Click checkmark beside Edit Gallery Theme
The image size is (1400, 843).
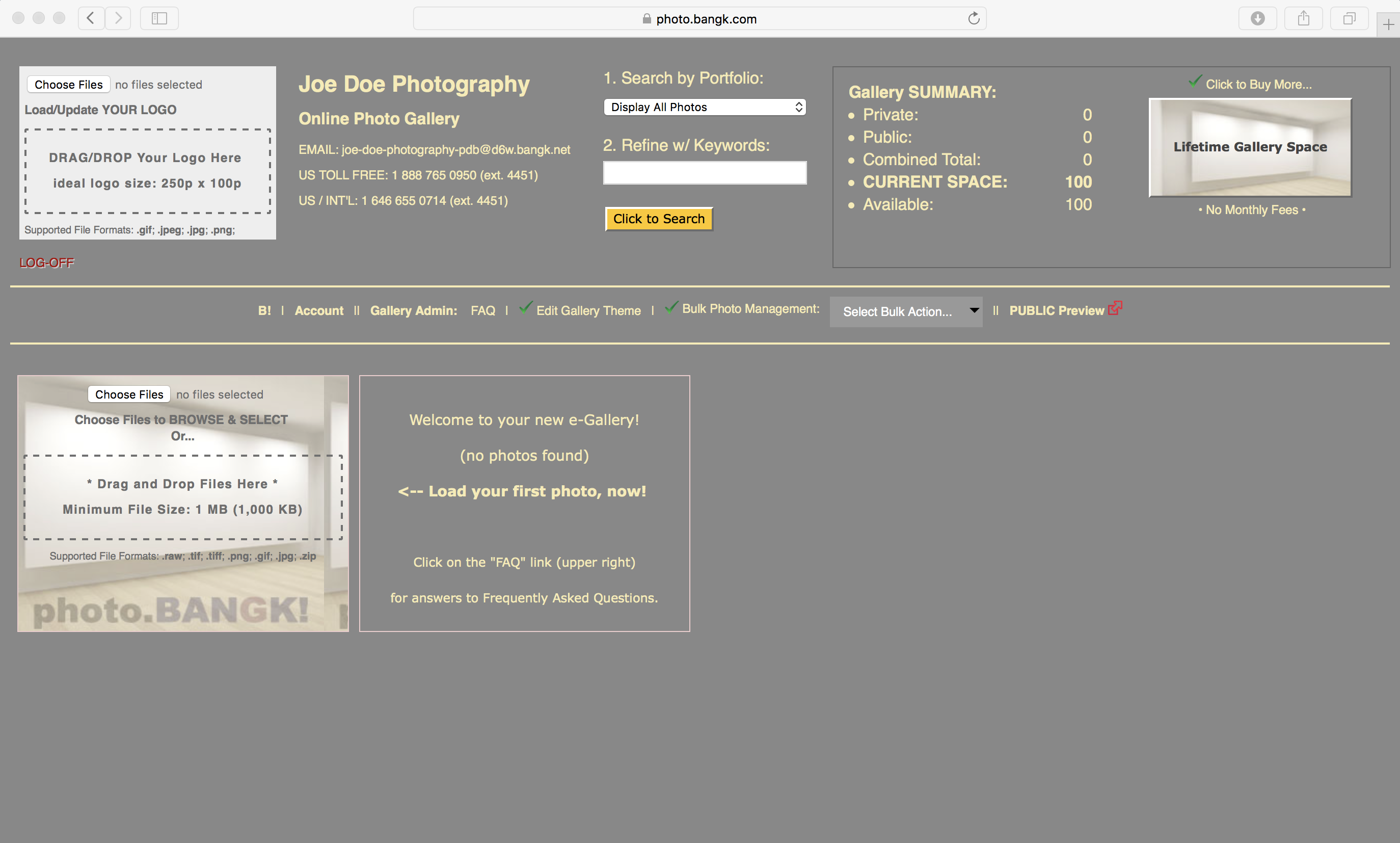click(x=526, y=307)
